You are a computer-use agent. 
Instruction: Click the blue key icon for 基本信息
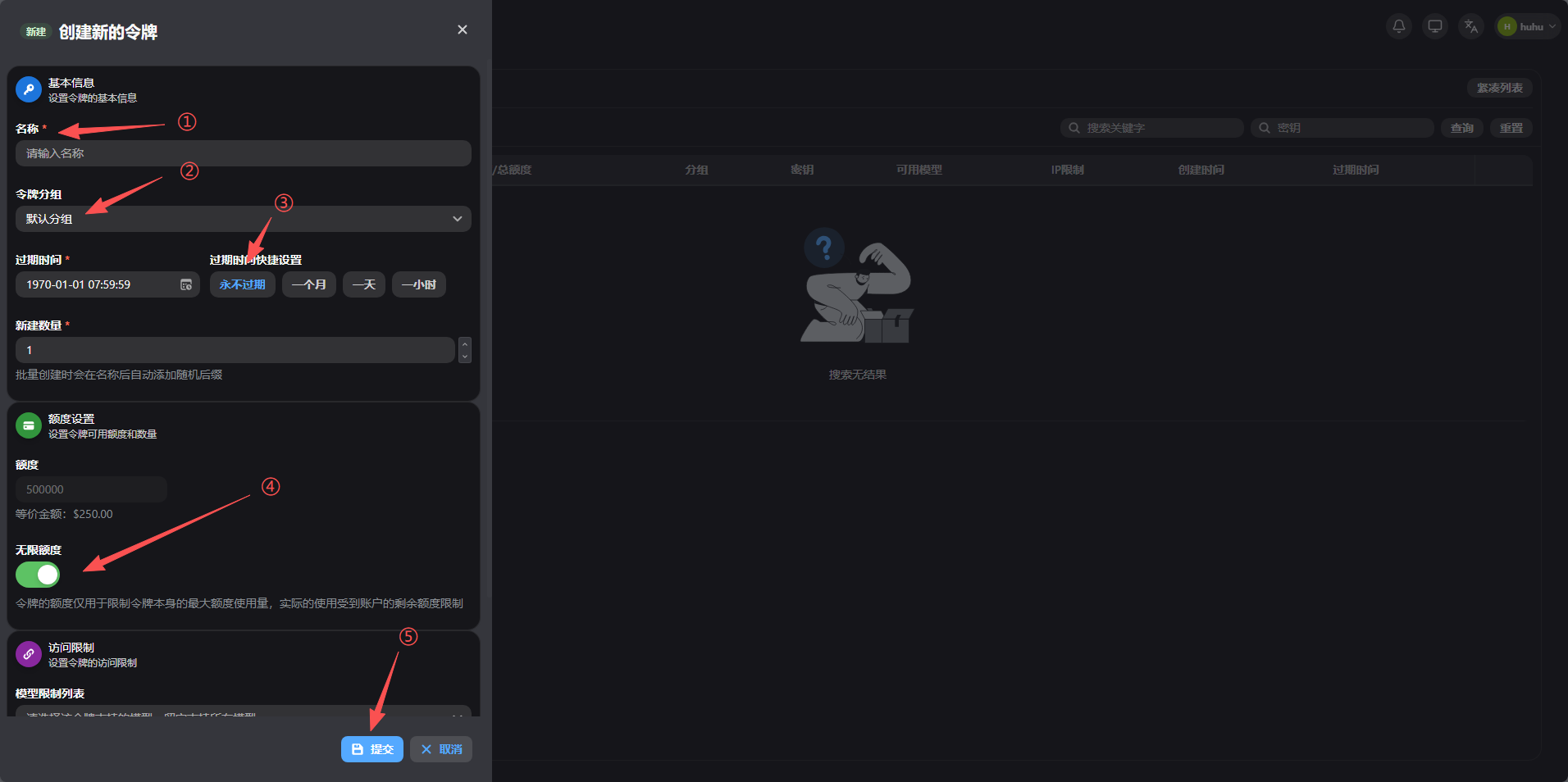[29, 89]
